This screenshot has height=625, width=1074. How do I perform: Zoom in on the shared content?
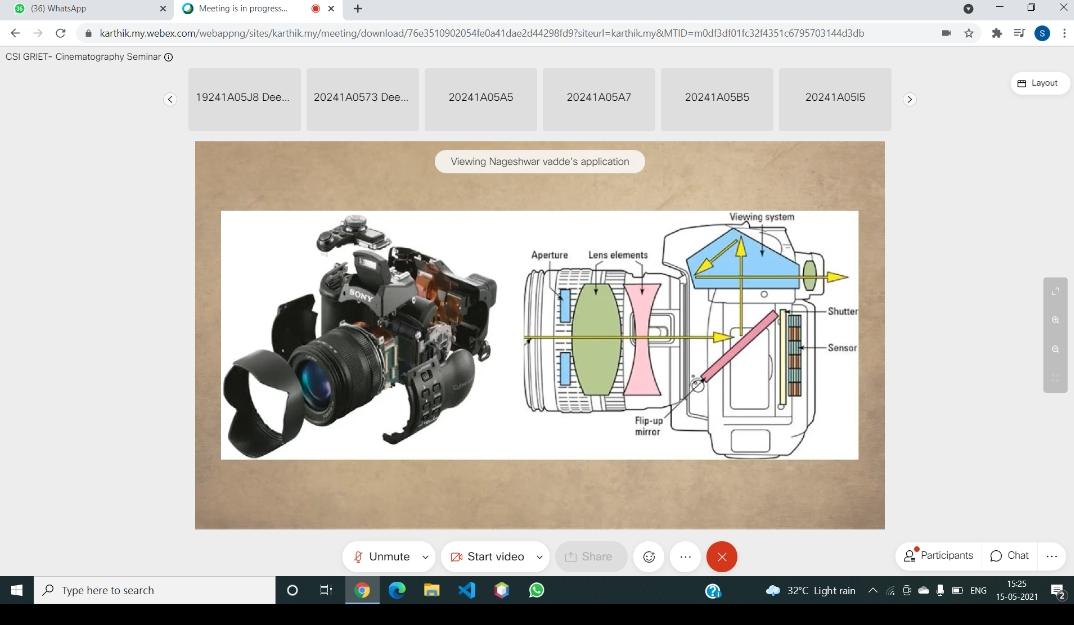tap(1056, 320)
